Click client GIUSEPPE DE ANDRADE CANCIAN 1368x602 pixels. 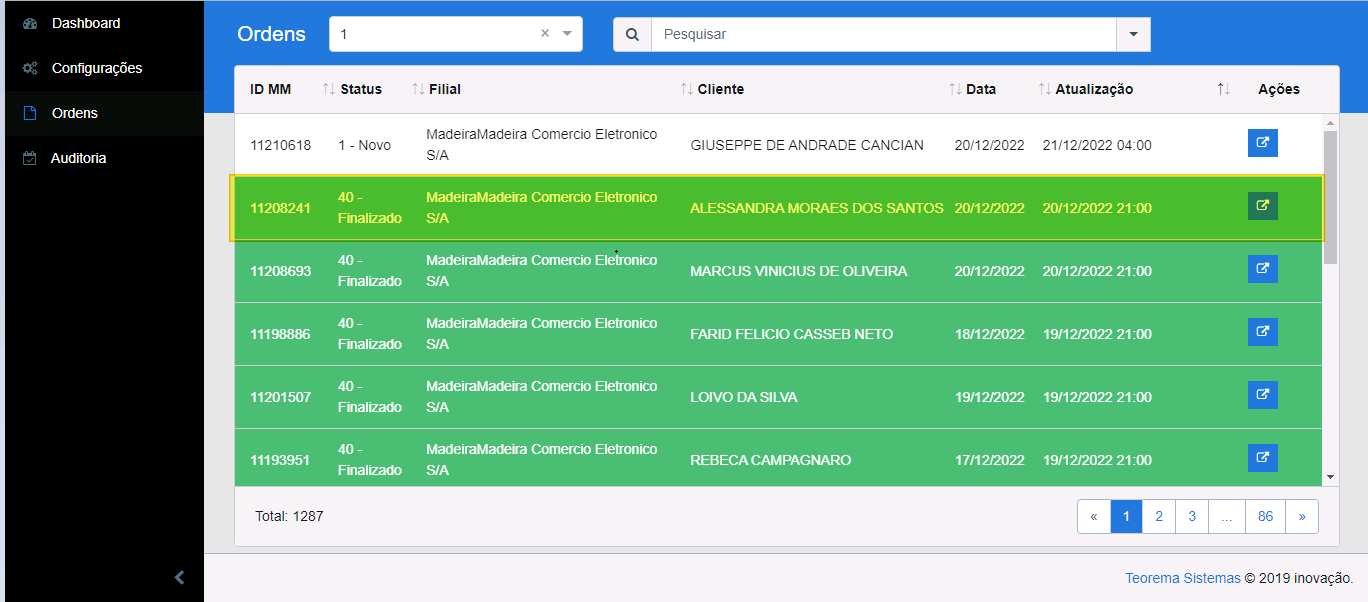[807, 145]
